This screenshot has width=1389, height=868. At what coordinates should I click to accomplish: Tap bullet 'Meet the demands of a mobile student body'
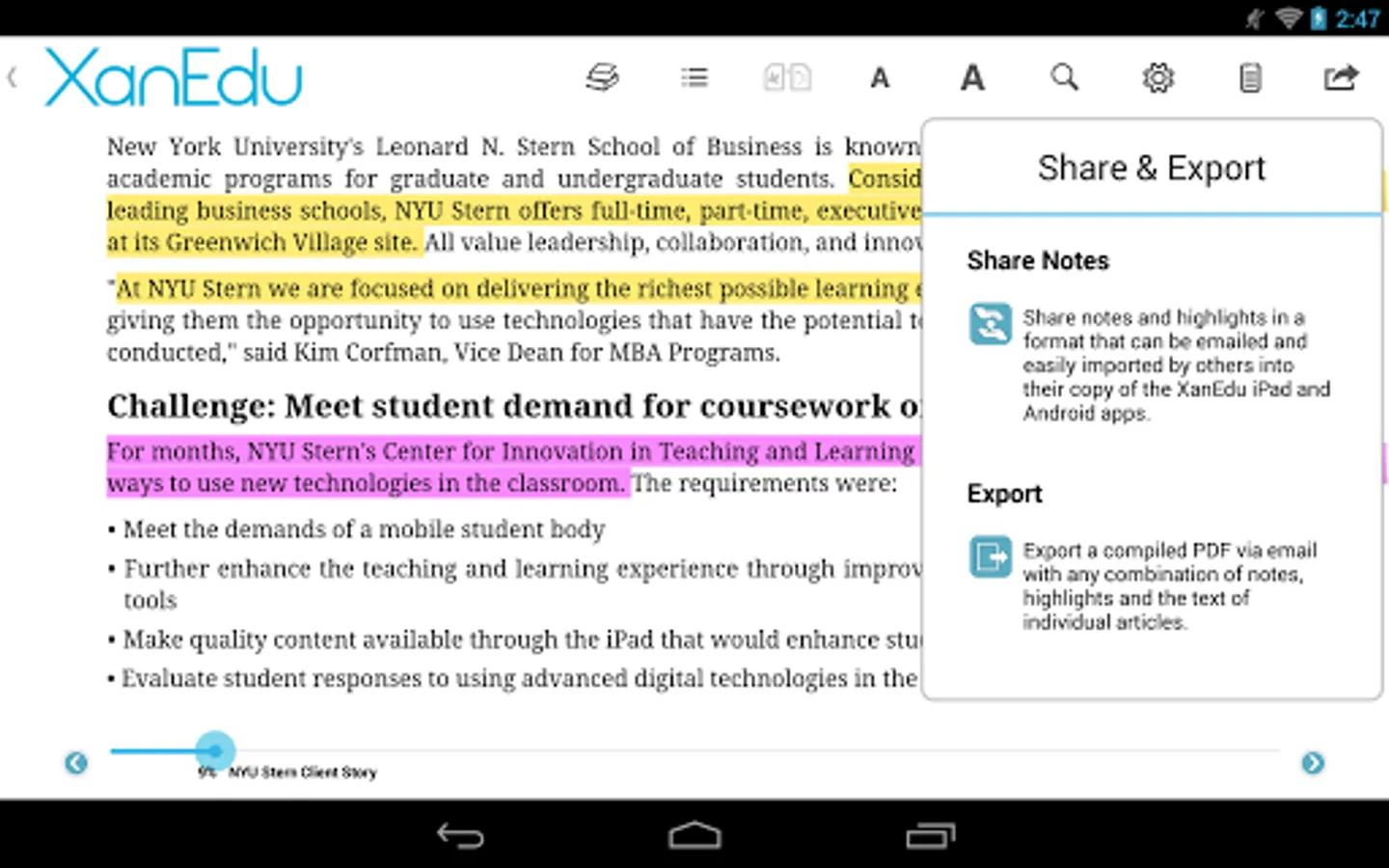[x=356, y=529]
